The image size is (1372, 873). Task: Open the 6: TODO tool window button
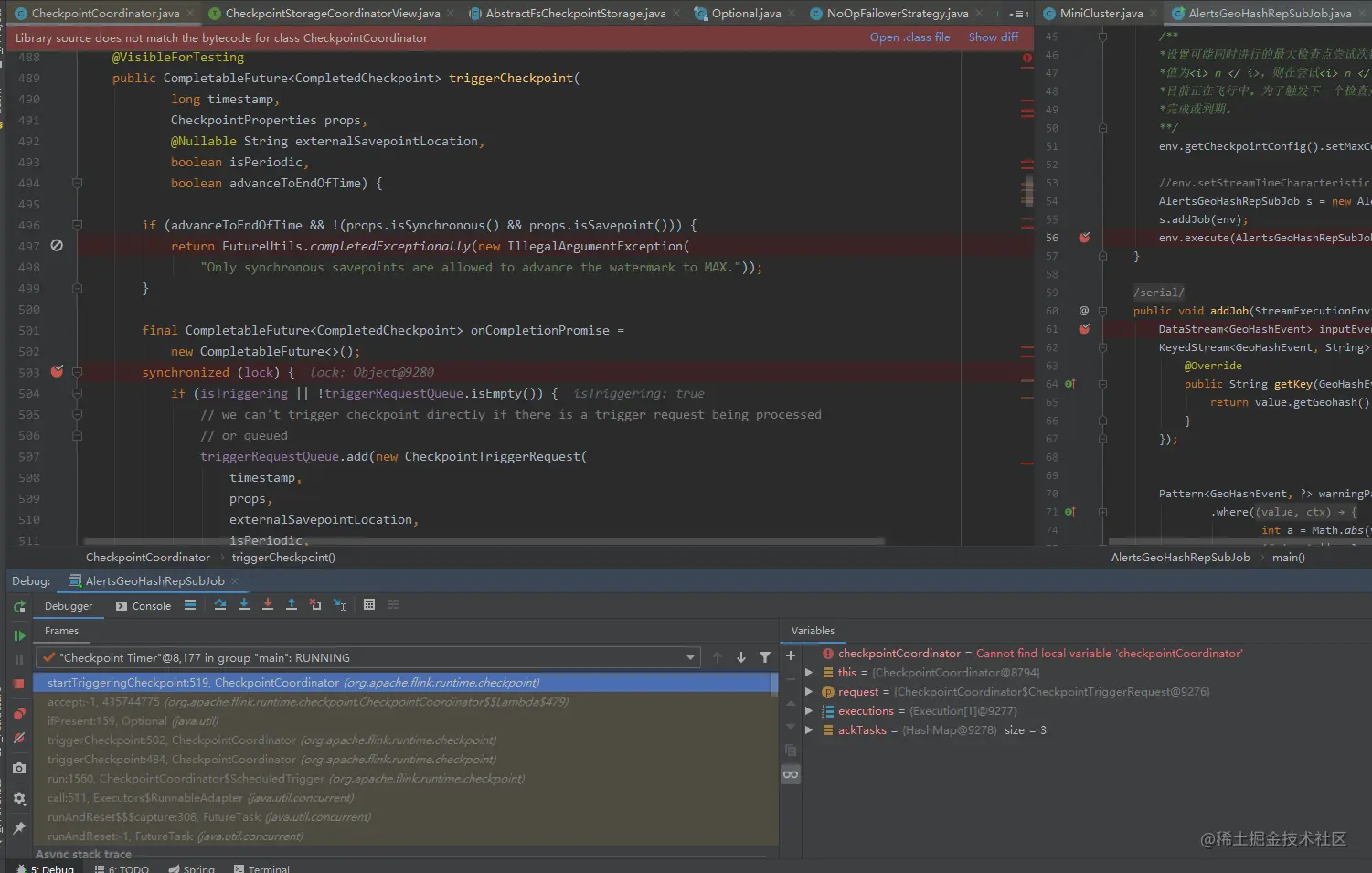pos(122,868)
